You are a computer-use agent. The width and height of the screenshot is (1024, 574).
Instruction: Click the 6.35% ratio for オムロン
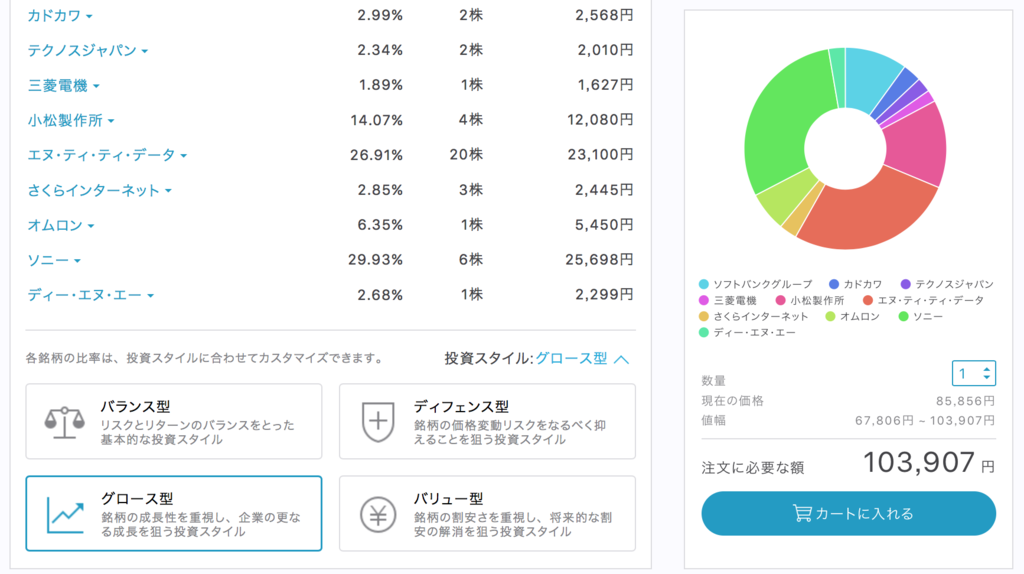[x=380, y=225]
